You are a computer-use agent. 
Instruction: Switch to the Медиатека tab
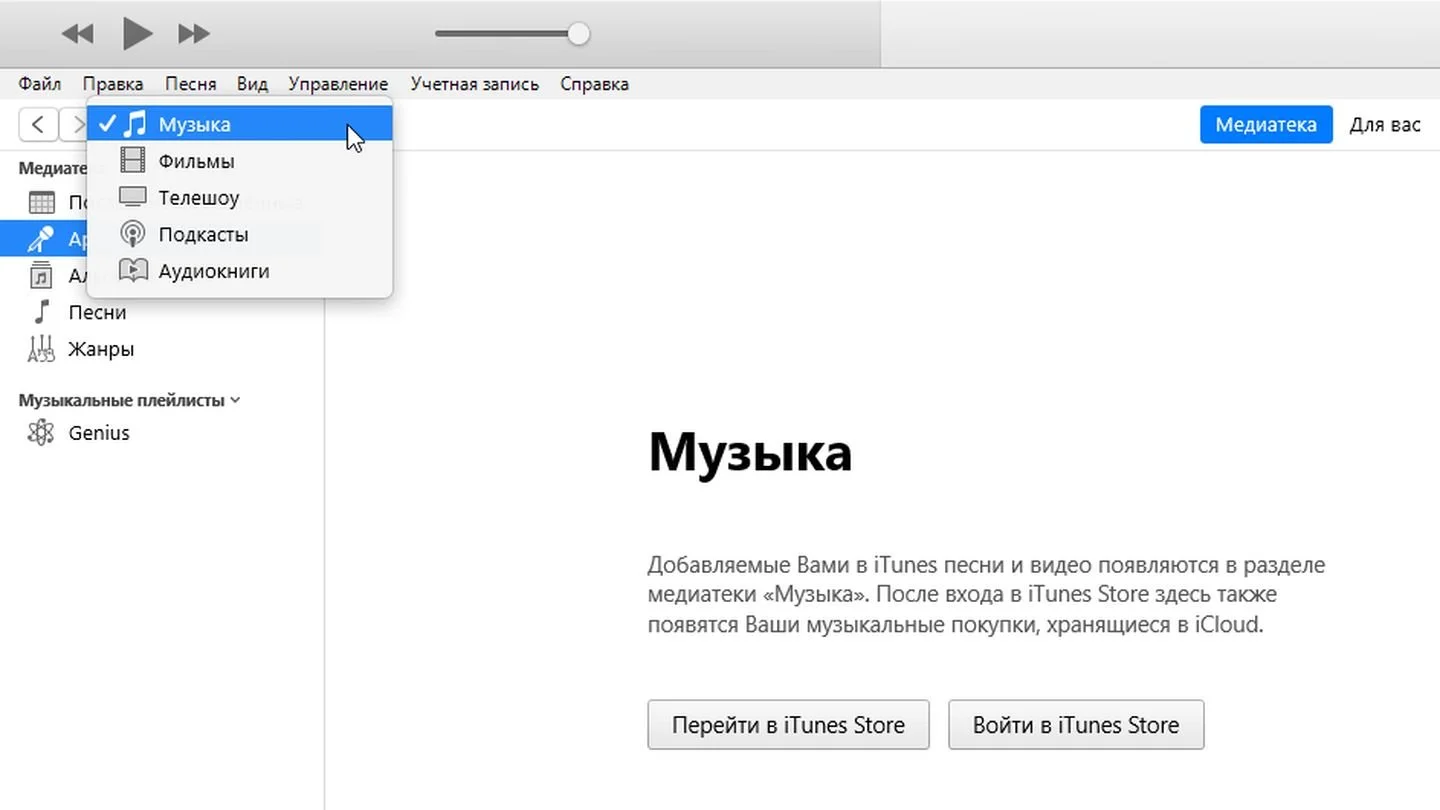coord(1266,125)
